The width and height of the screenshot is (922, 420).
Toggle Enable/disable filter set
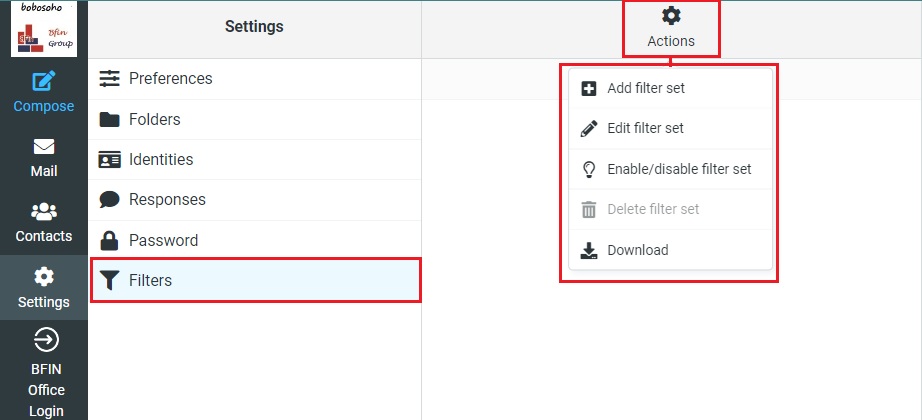click(x=679, y=169)
